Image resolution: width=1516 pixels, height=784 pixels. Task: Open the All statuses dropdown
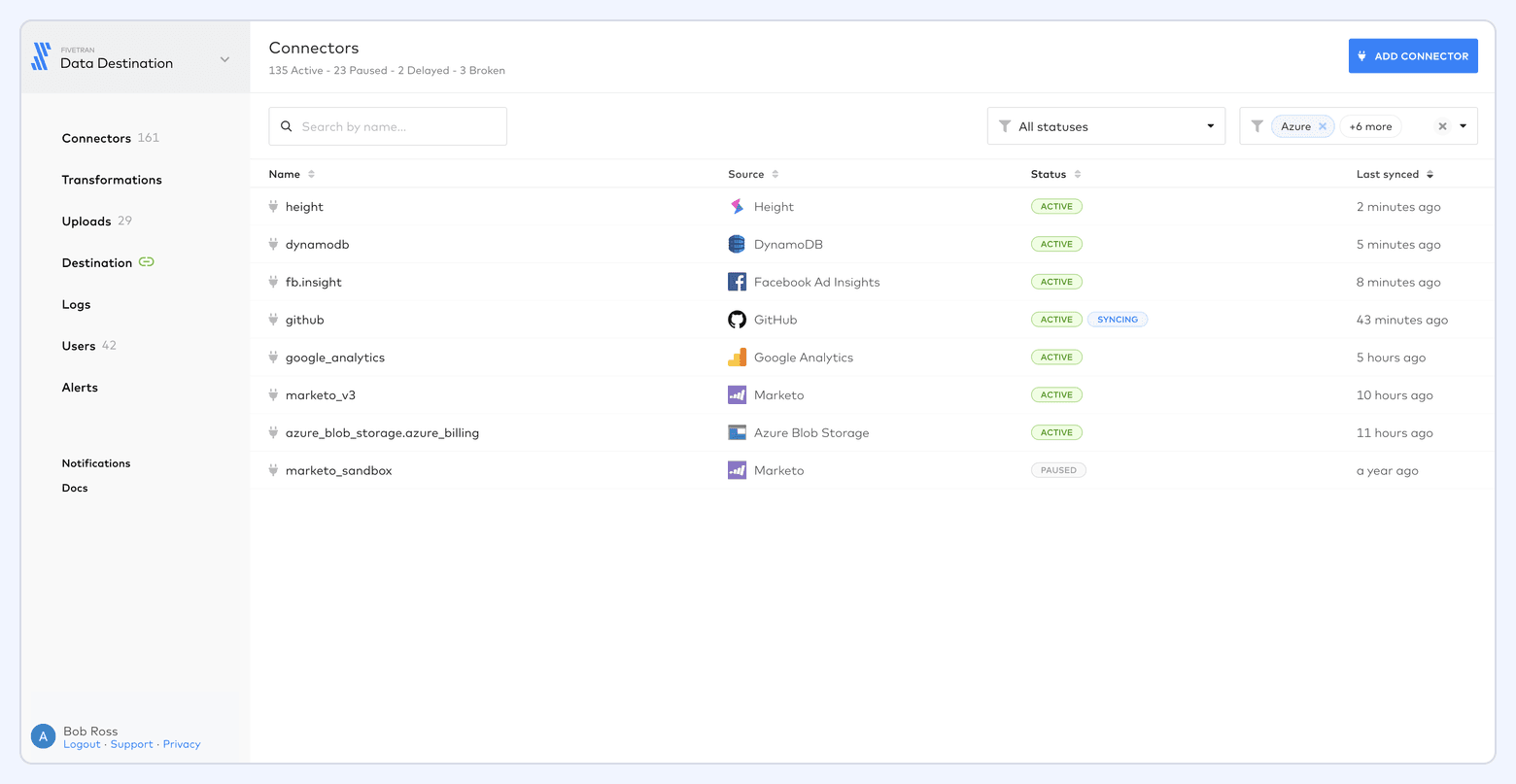point(1106,125)
